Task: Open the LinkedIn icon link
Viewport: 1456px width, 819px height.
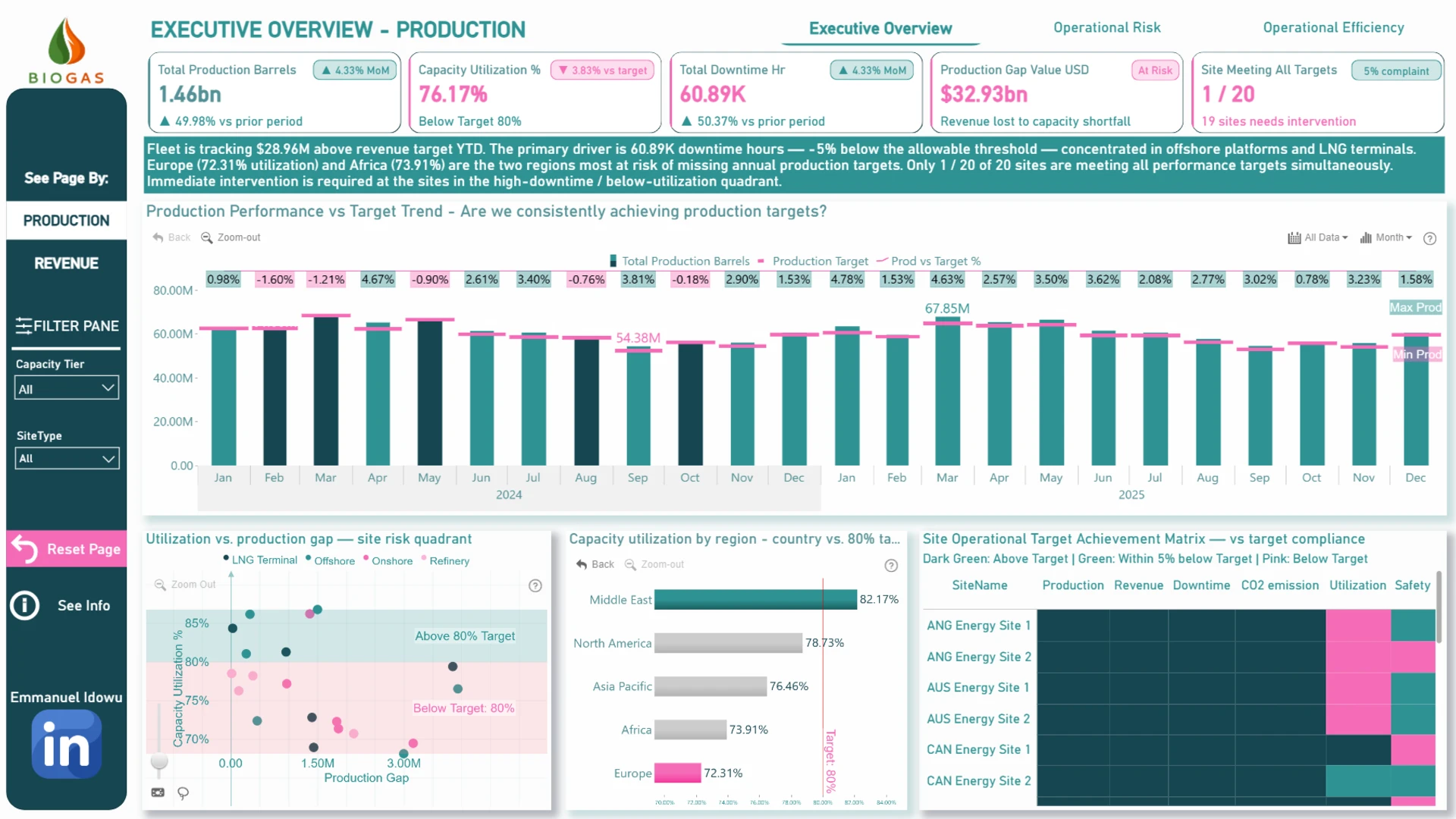Action: click(x=67, y=745)
